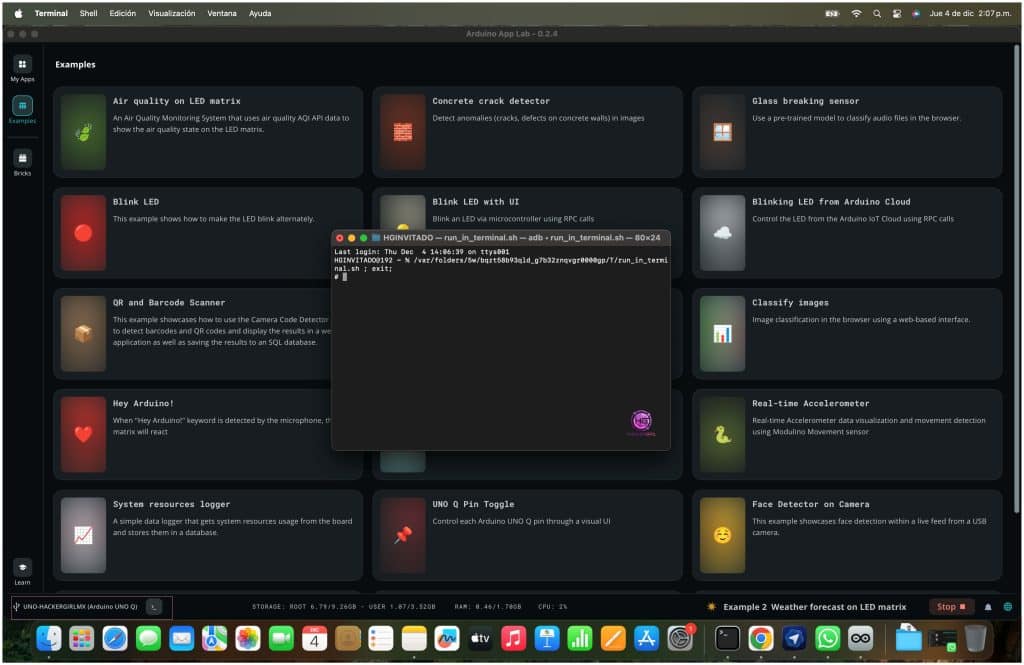Open Blink LED red circle icon
The height and width of the screenshot is (665, 1024).
[x=83, y=233]
